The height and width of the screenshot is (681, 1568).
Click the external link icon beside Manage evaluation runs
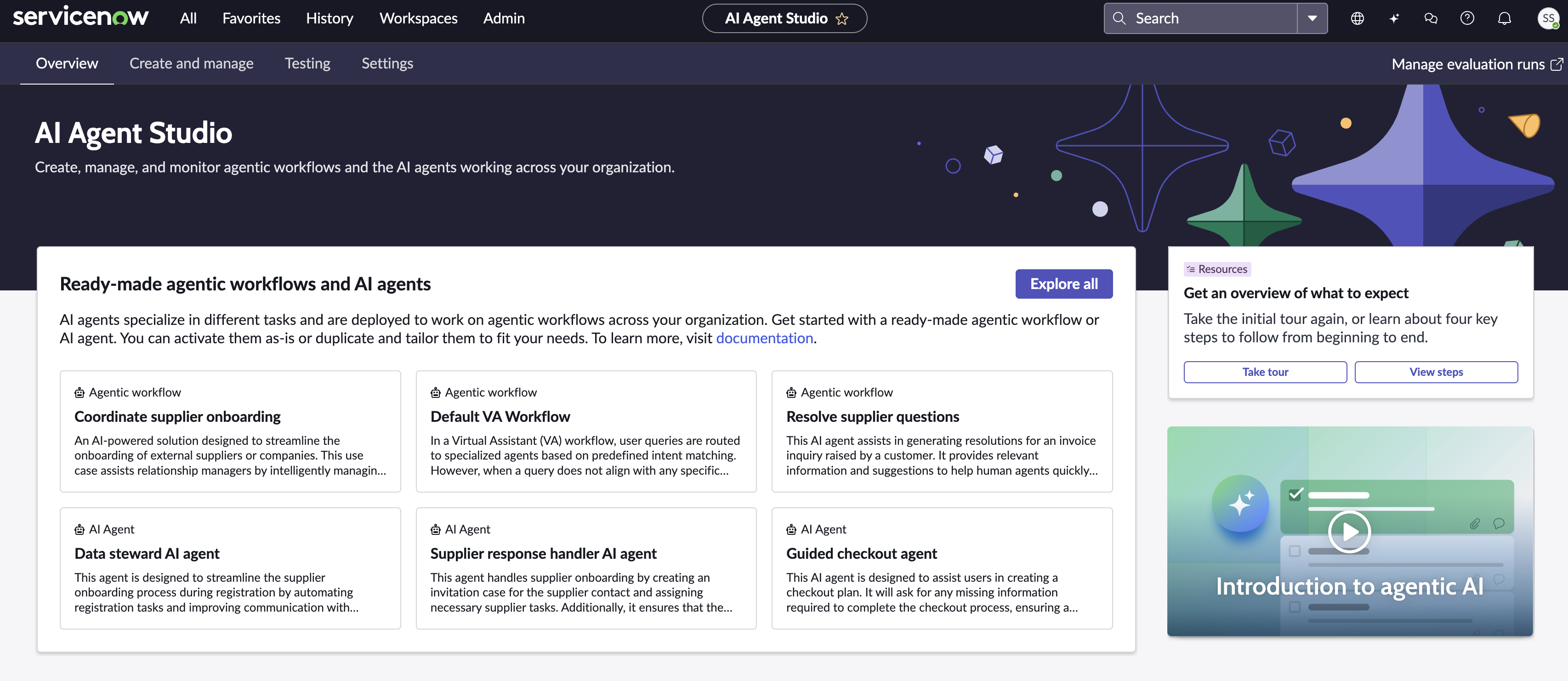pyautogui.click(x=1557, y=64)
